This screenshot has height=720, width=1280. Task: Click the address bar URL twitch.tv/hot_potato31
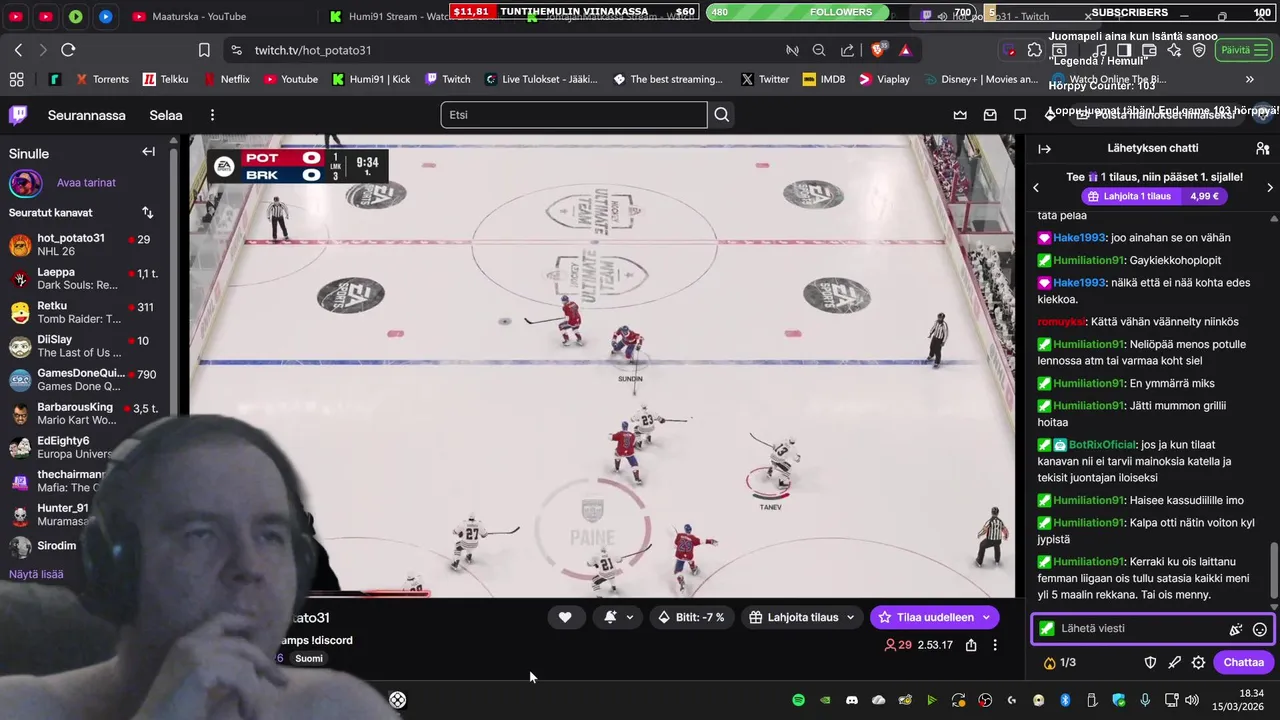tap(313, 50)
